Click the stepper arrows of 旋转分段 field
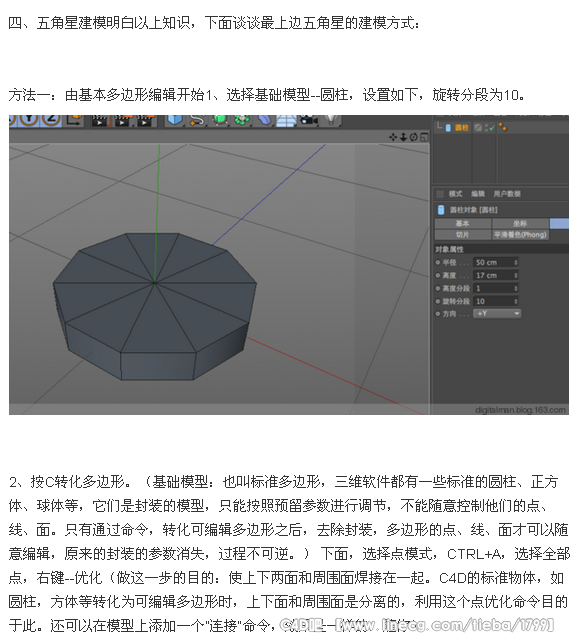Viewport: 580px width, 642px height. [x=516, y=301]
